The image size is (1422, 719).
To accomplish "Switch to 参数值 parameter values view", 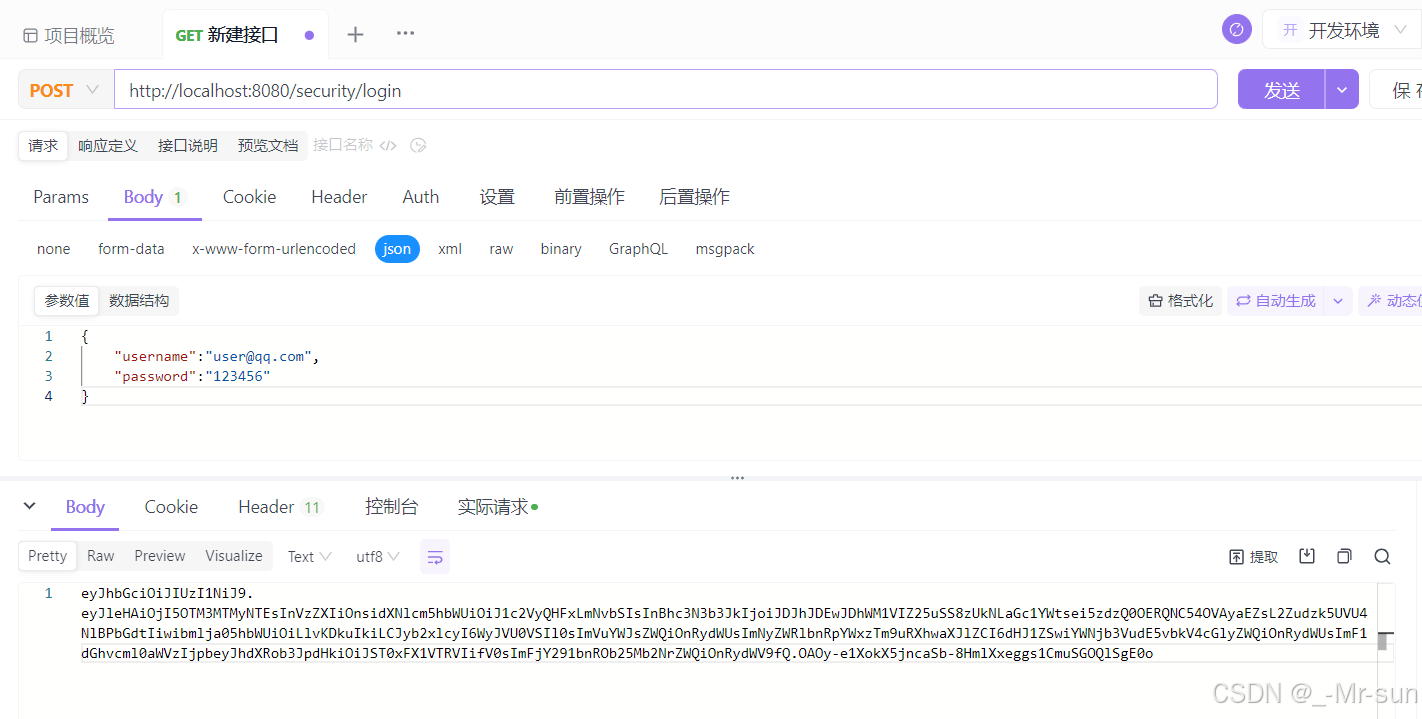I will [67, 301].
